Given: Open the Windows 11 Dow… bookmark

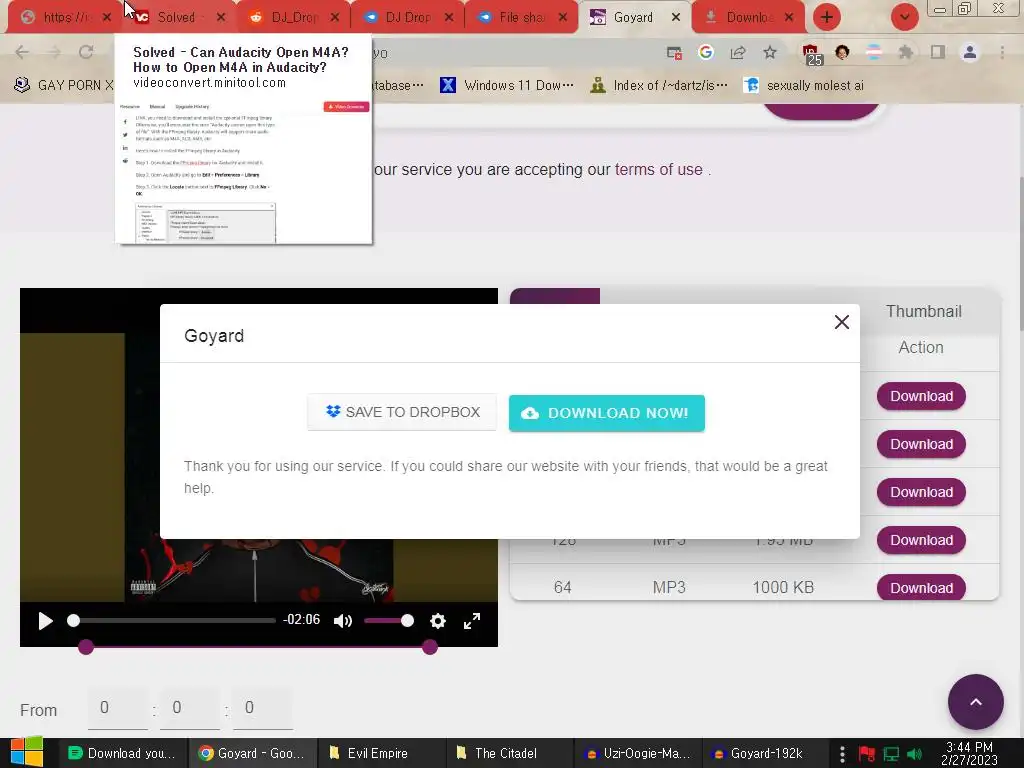Looking at the screenshot, I should (x=507, y=85).
